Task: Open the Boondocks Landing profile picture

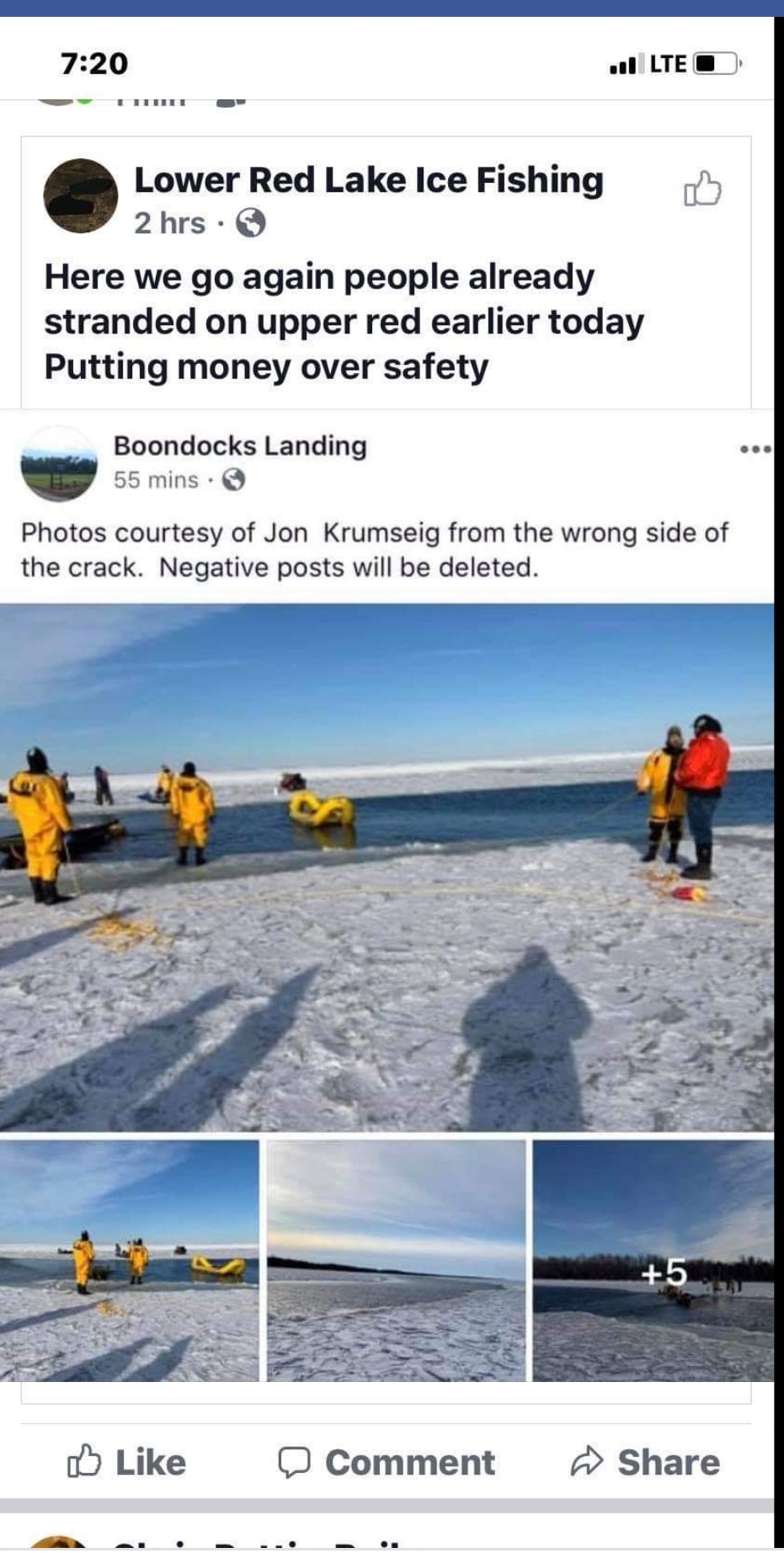Action: (59, 463)
